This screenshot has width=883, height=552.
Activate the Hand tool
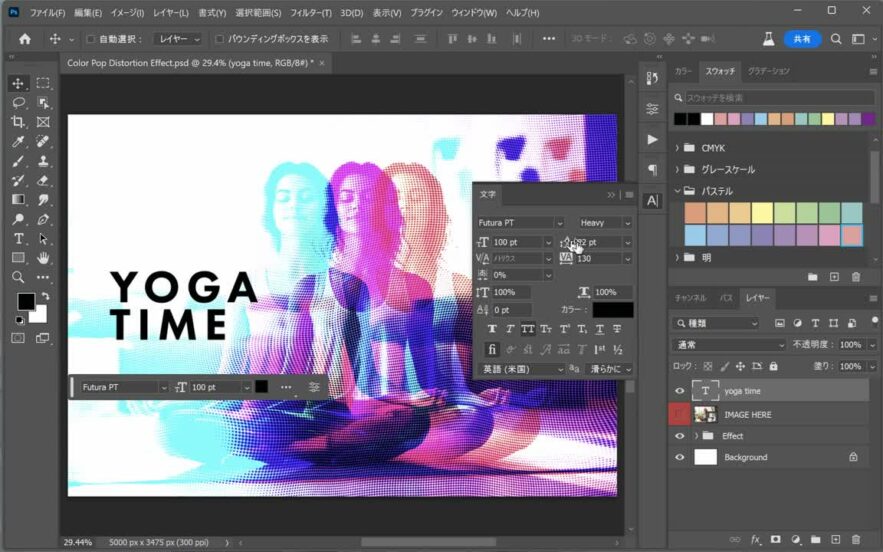[x=43, y=258]
